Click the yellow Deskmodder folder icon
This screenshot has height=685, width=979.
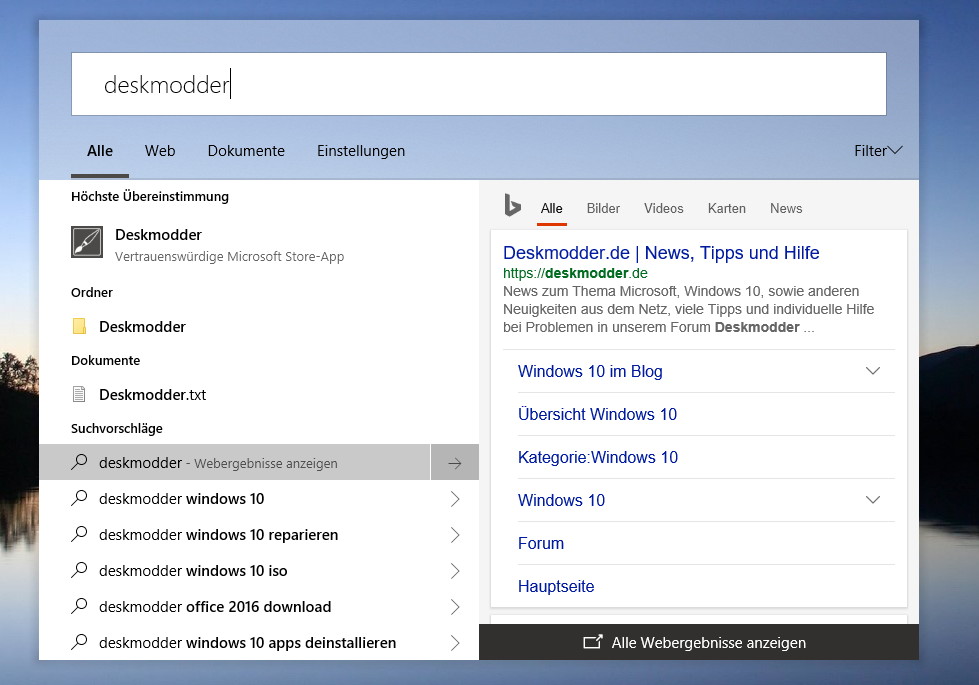pos(79,327)
